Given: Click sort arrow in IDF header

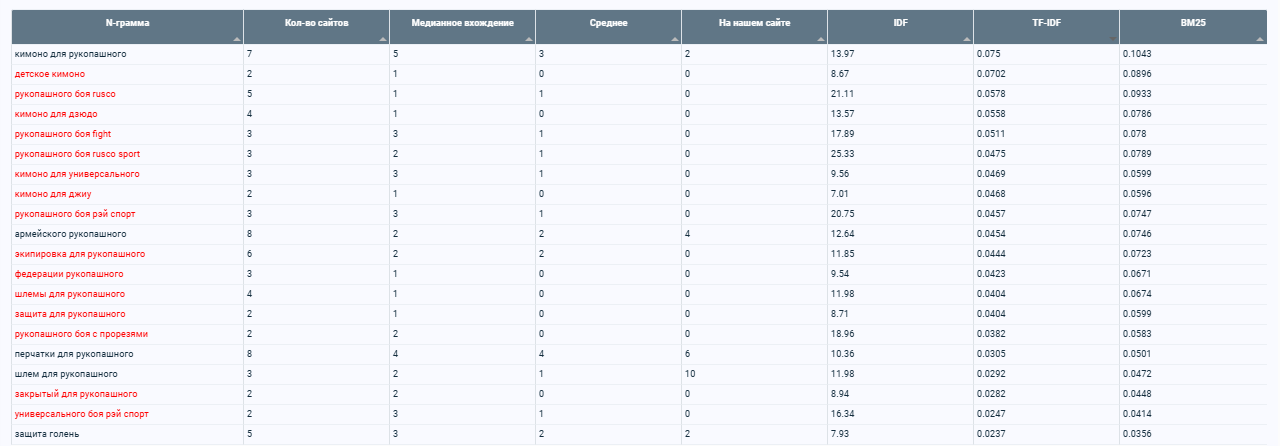Looking at the screenshot, I should (966, 38).
